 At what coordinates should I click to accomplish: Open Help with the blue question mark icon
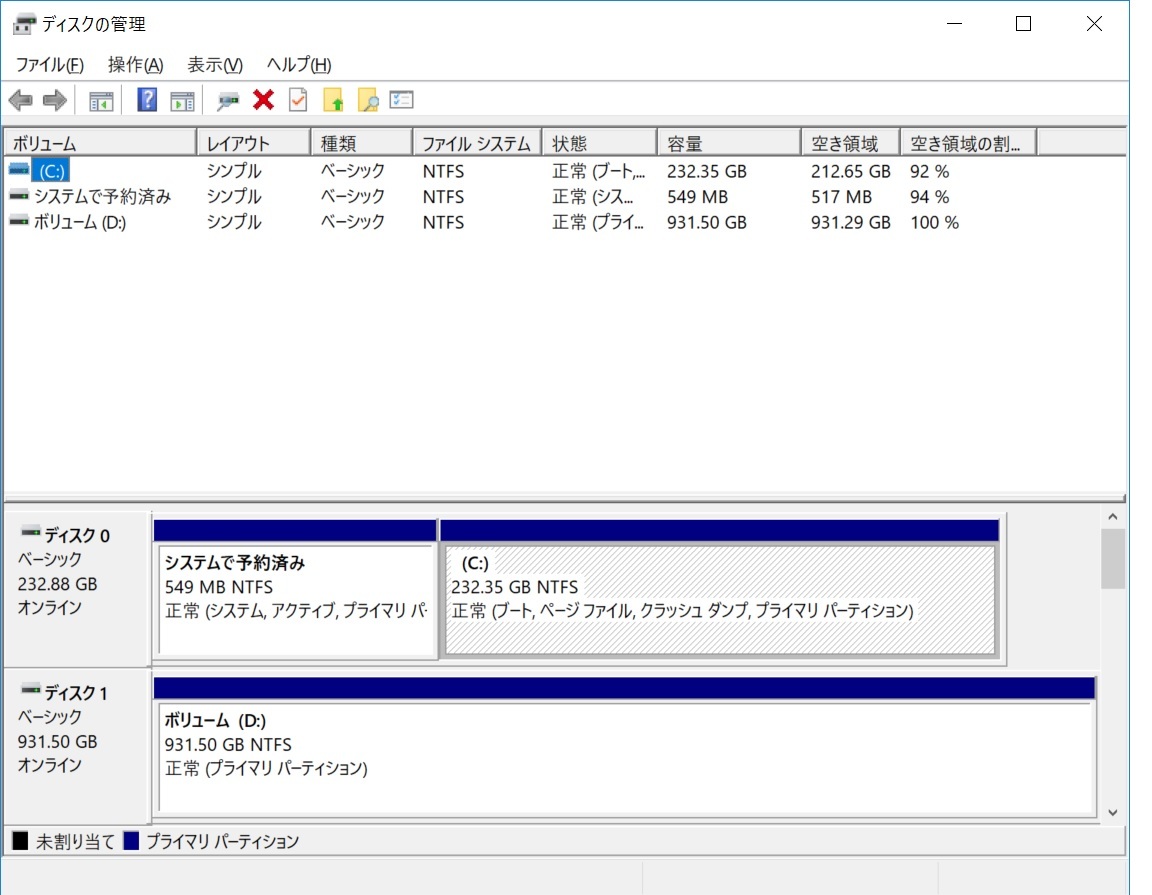coord(147,100)
